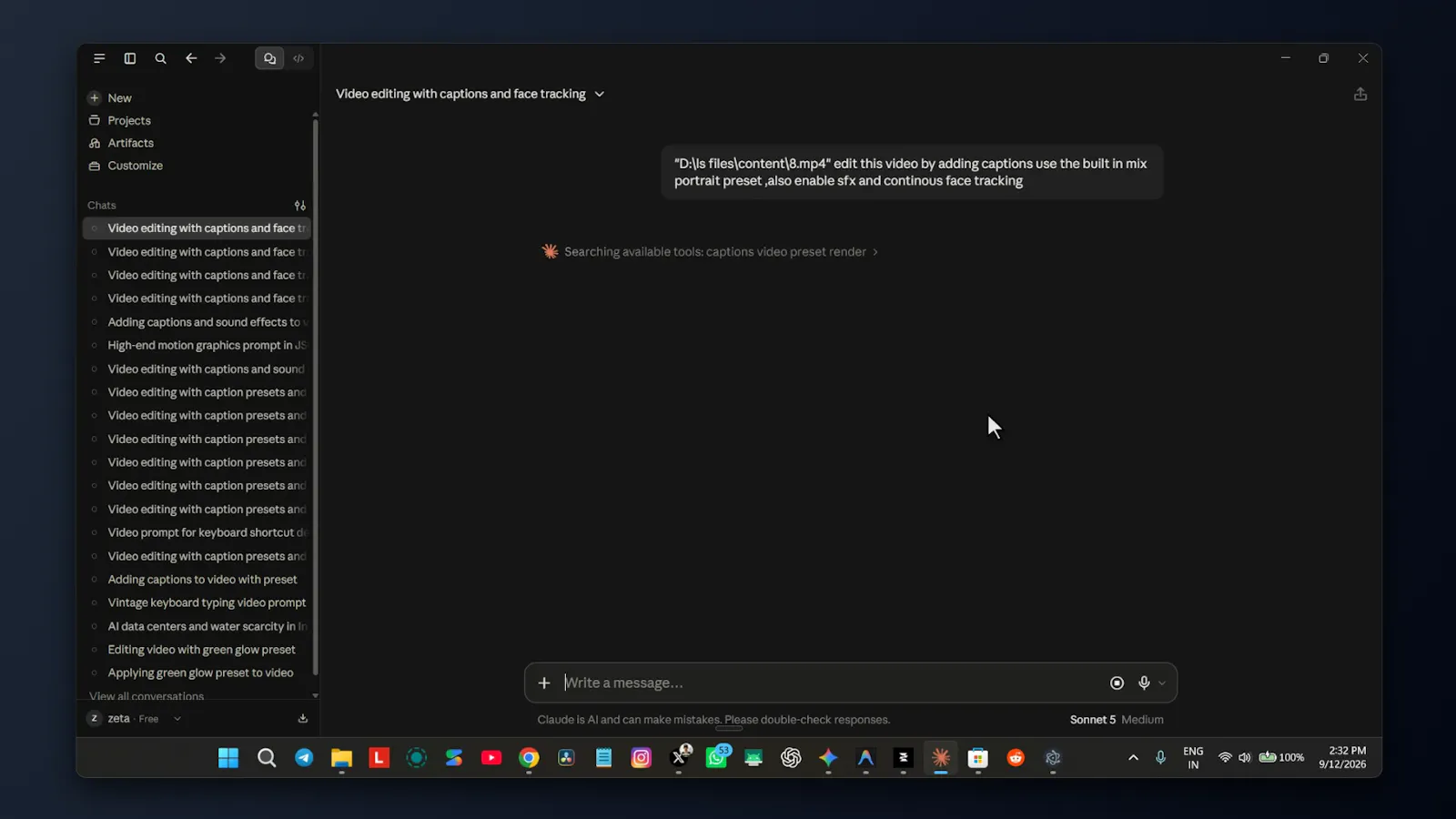Switch to the code mode tab
Screen dimensions: 1456x819
click(x=298, y=58)
